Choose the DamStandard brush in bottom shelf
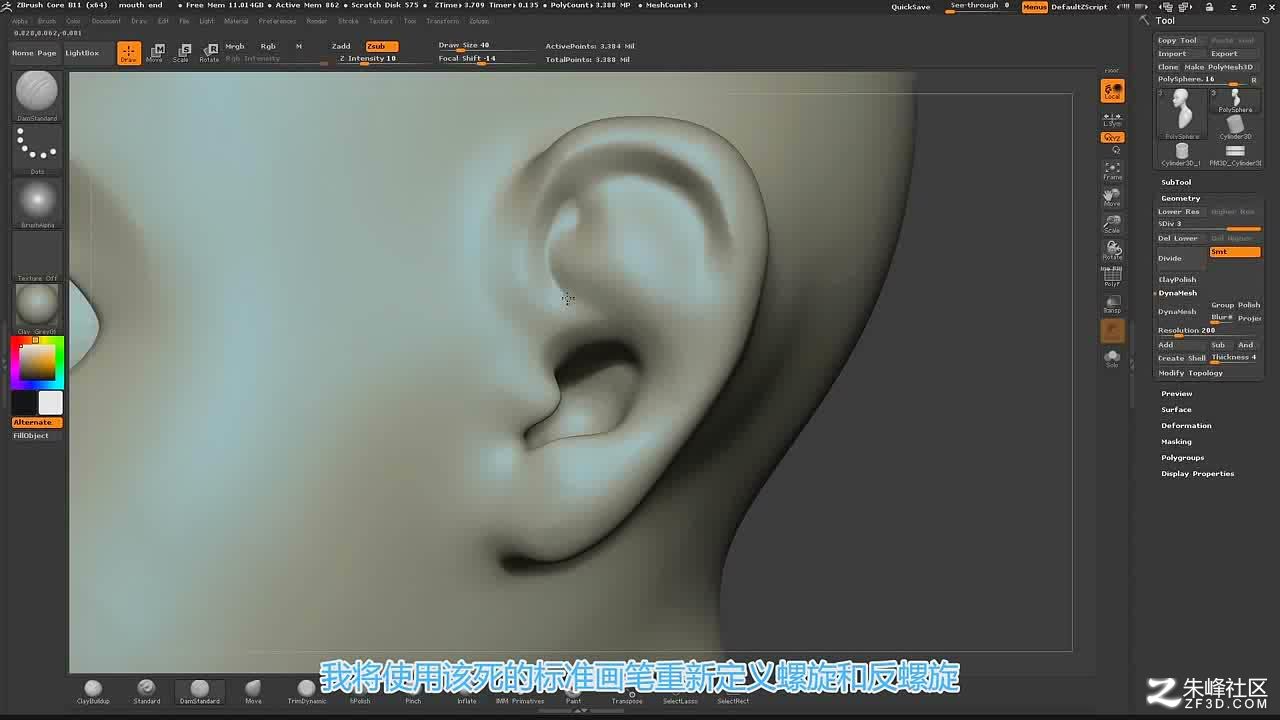 click(x=199, y=692)
